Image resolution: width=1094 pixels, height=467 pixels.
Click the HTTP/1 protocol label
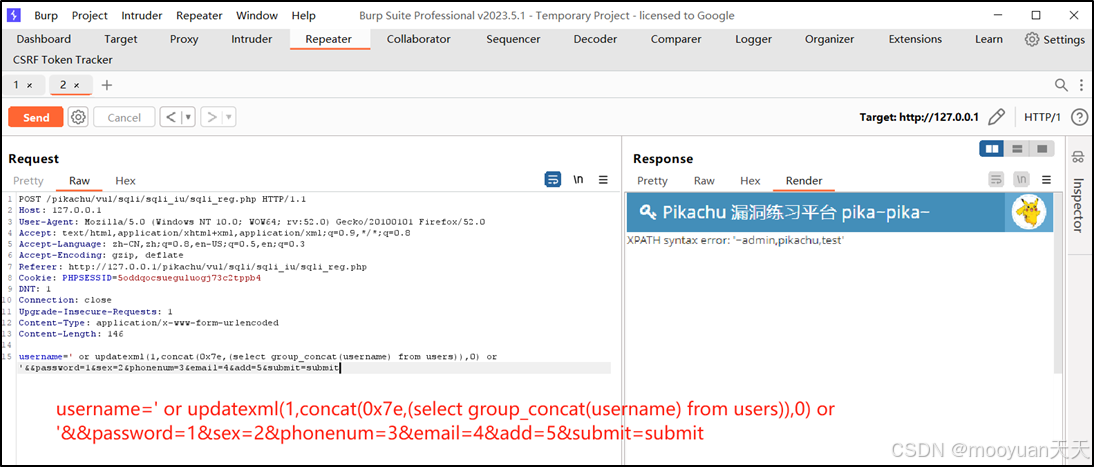(1042, 117)
